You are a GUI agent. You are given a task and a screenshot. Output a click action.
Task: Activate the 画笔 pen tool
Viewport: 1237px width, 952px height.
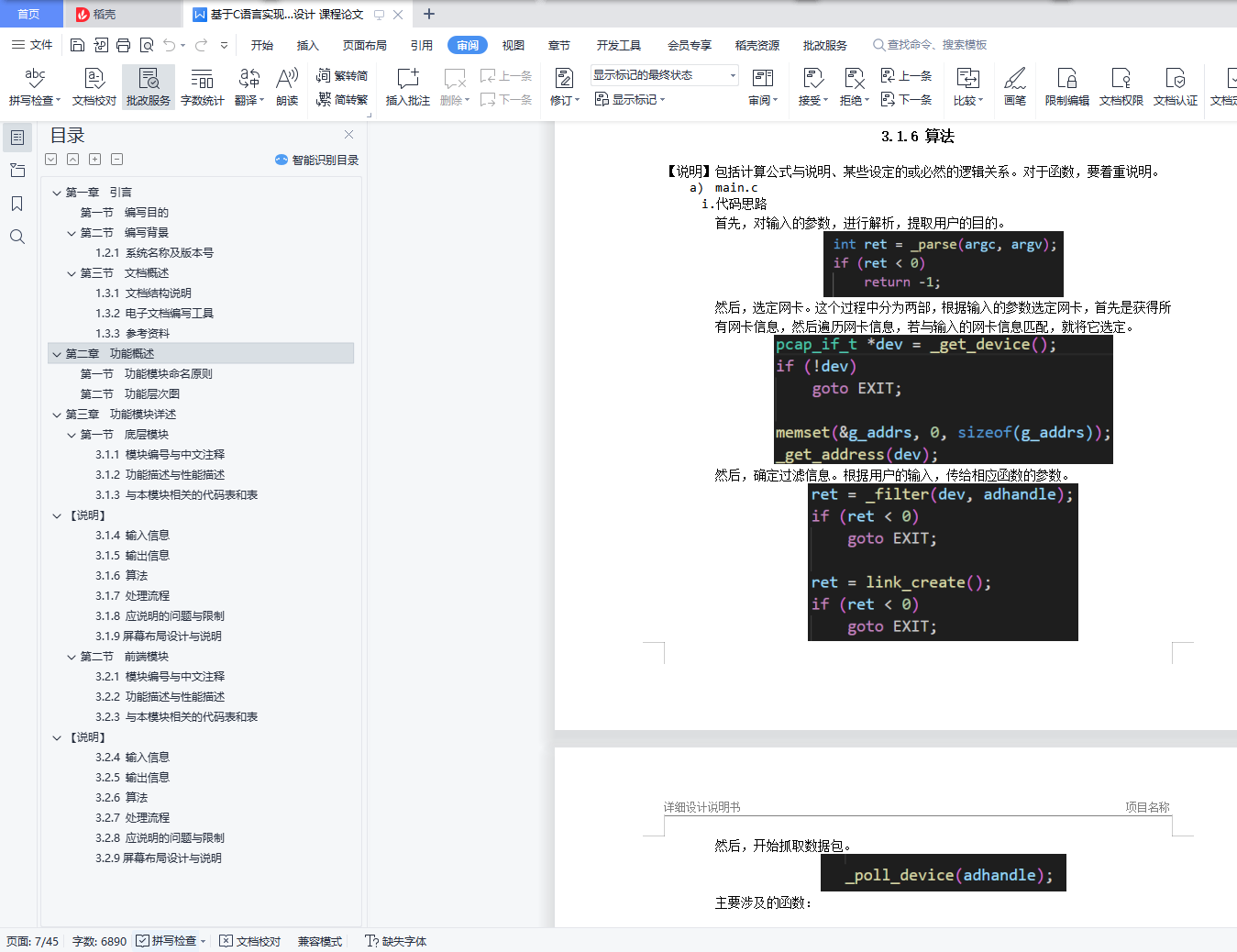[1015, 87]
